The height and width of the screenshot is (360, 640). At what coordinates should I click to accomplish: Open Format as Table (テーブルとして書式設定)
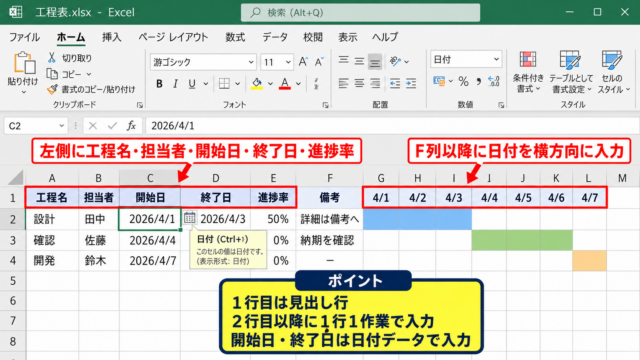pyautogui.click(x=571, y=72)
